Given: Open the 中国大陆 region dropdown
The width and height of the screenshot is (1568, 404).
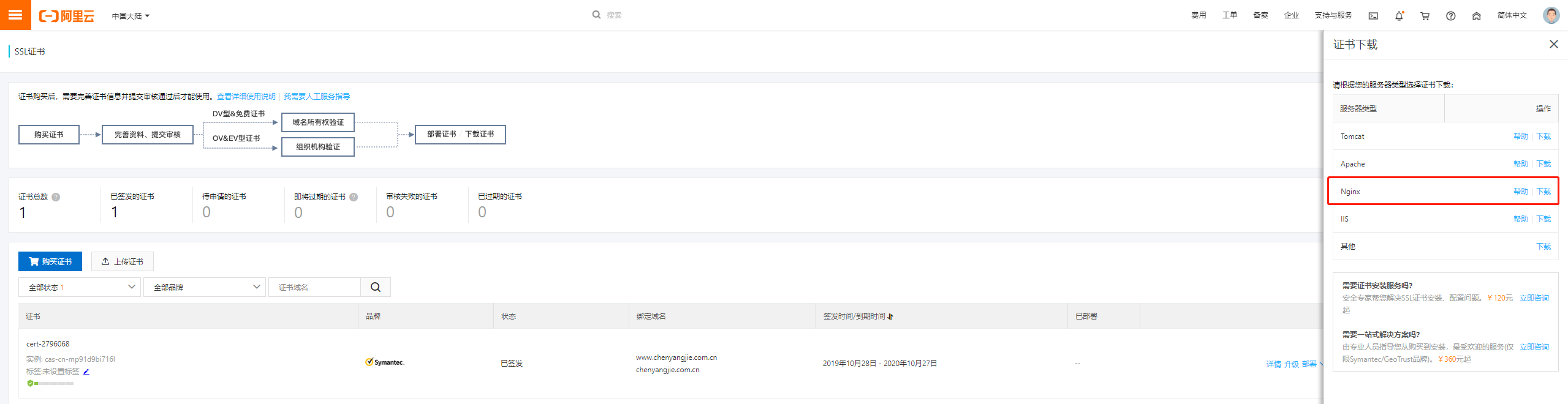Looking at the screenshot, I should [131, 16].
